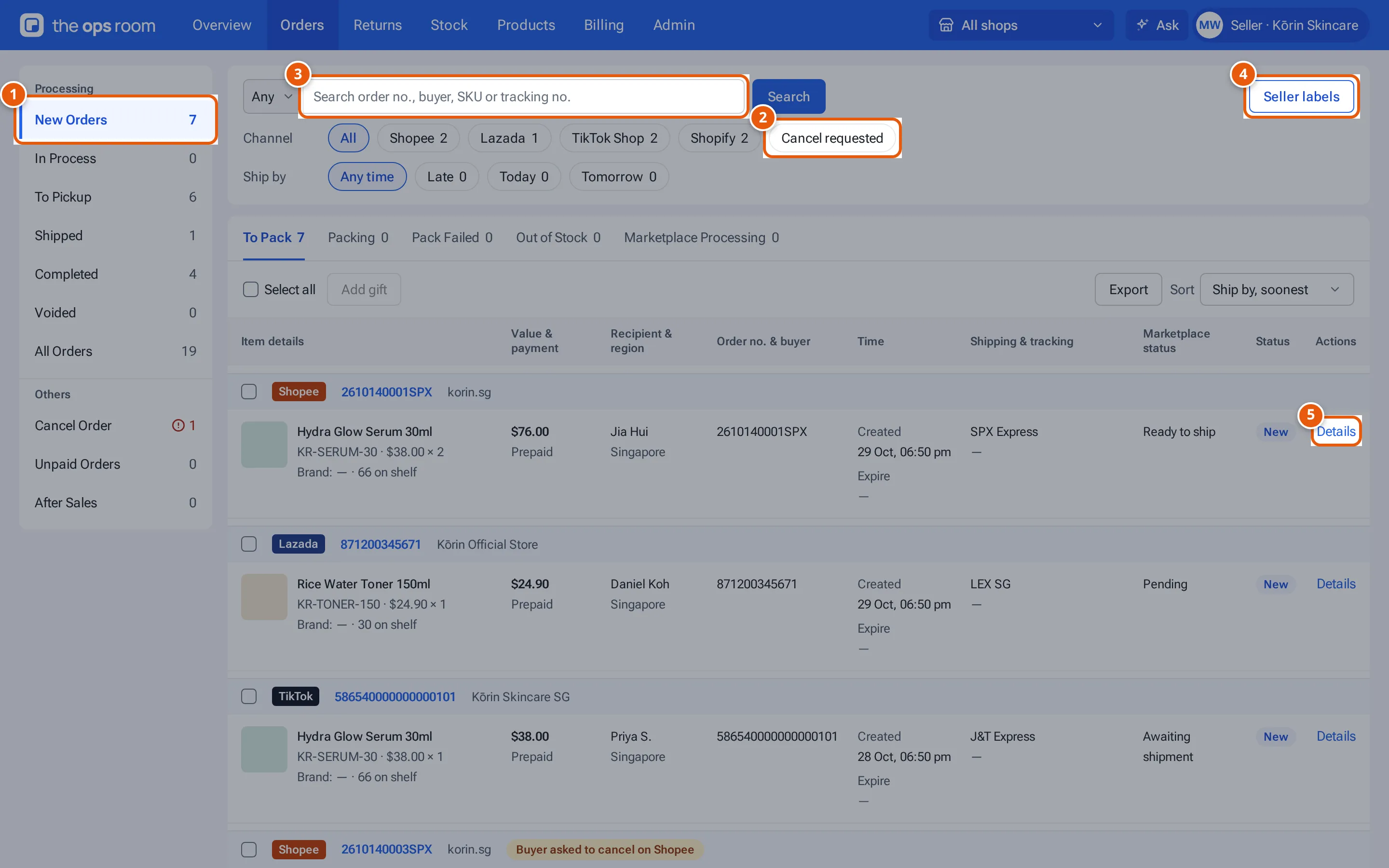Filter channel by Shopee
This screenshot has width=1389, height=868.
click(419, 138)
